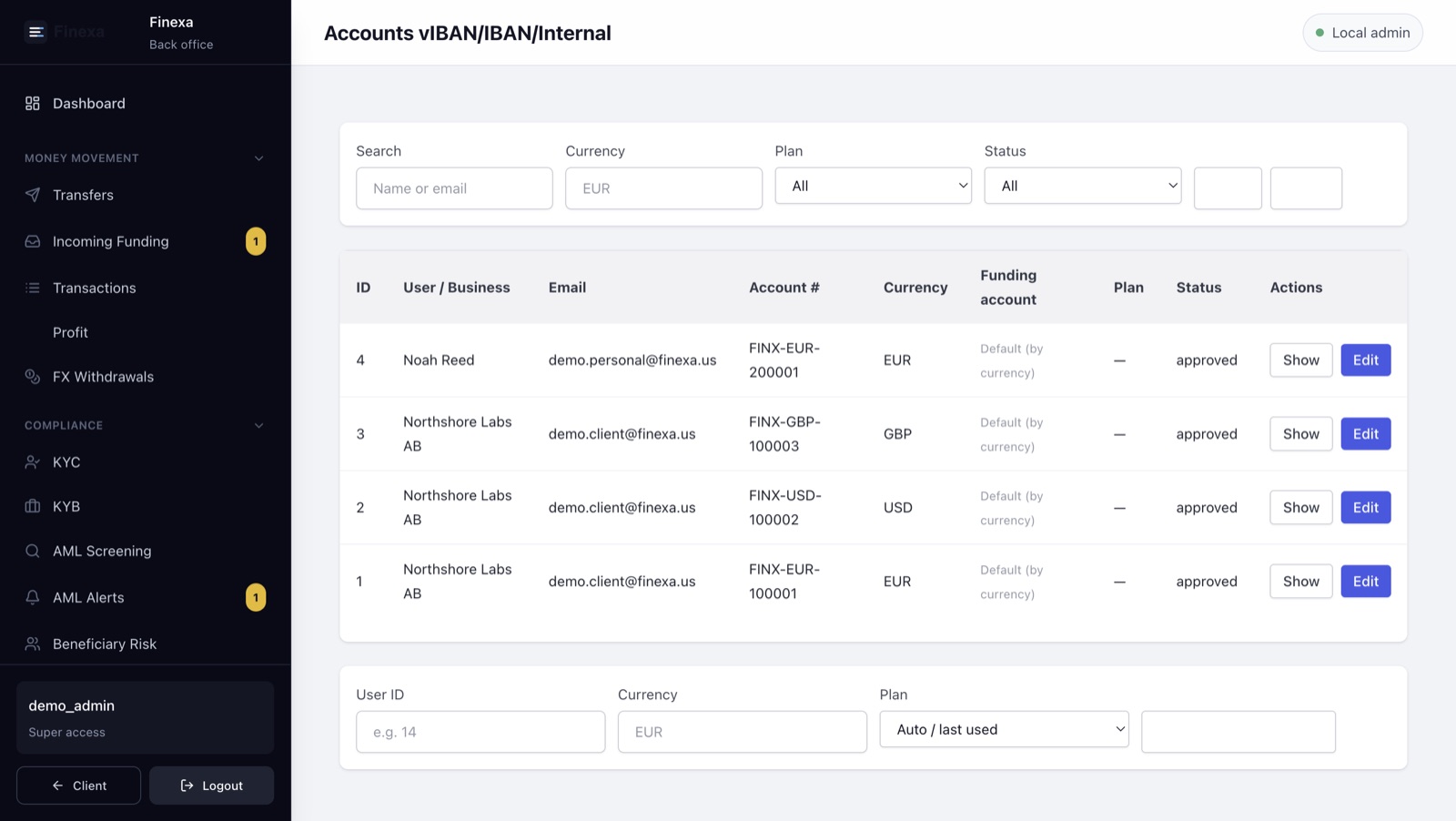Click the Dashboard grid icon
Viewport: 1456px width, 821px height.
click(33, 104)
